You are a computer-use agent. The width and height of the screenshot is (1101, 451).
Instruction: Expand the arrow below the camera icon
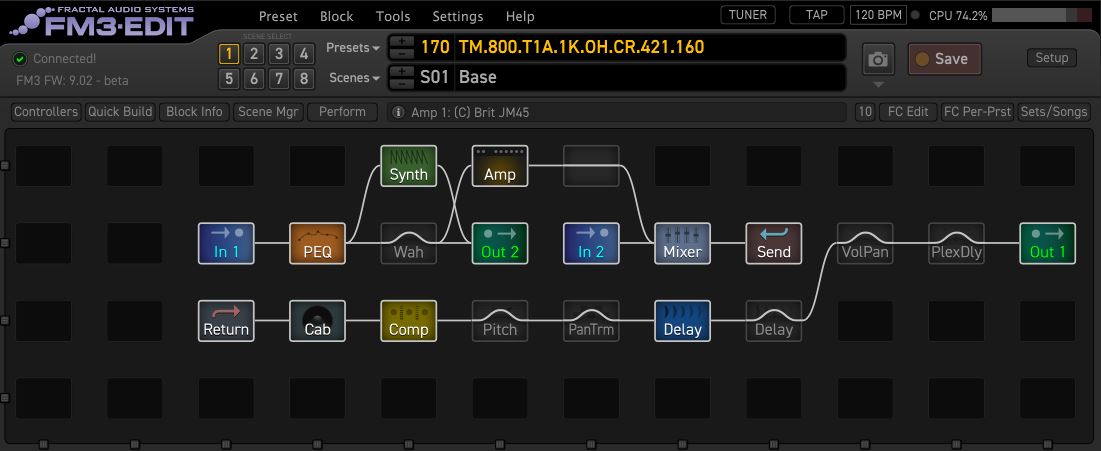[x=878, y=85]
